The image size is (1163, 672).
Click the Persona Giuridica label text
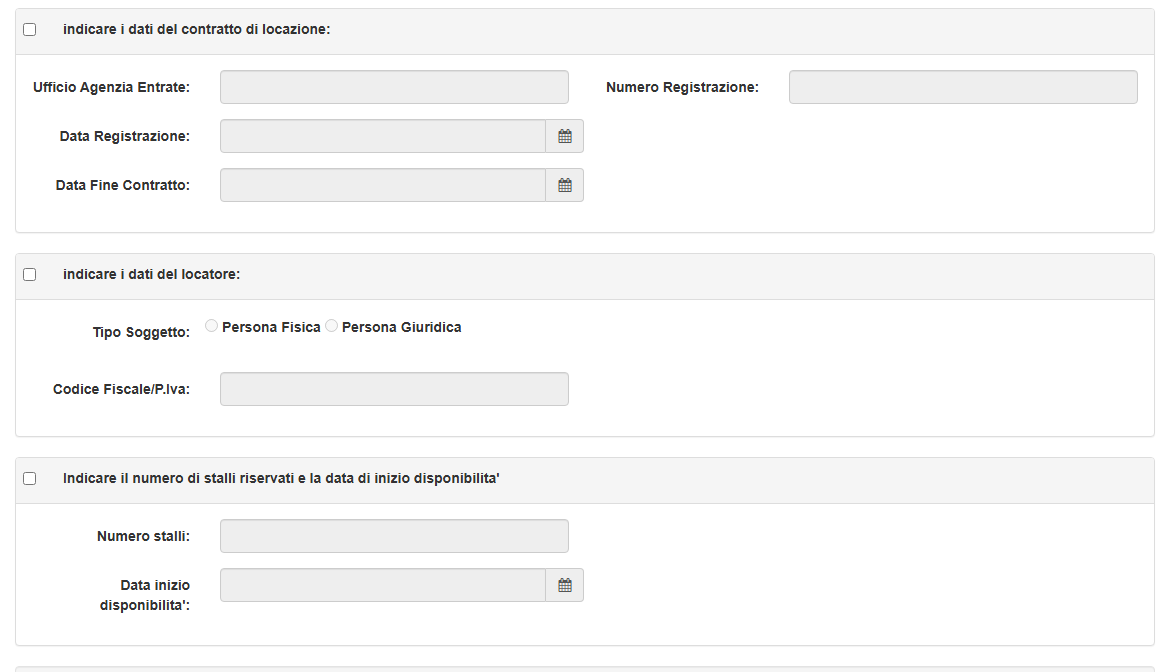401,327
